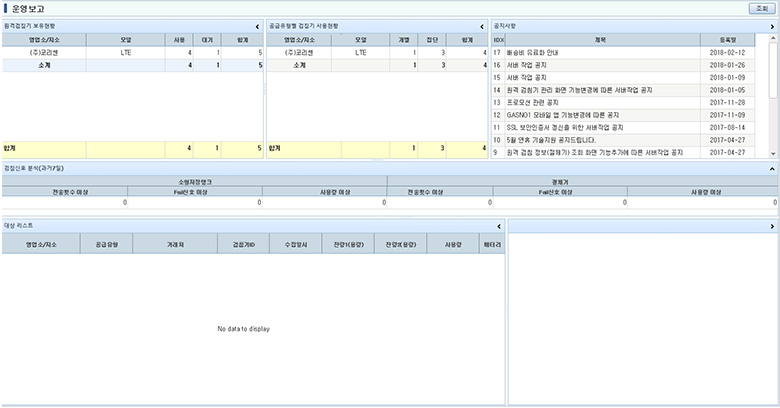Click the 조회 search button

pyautogui.click(x=760, y=8)
